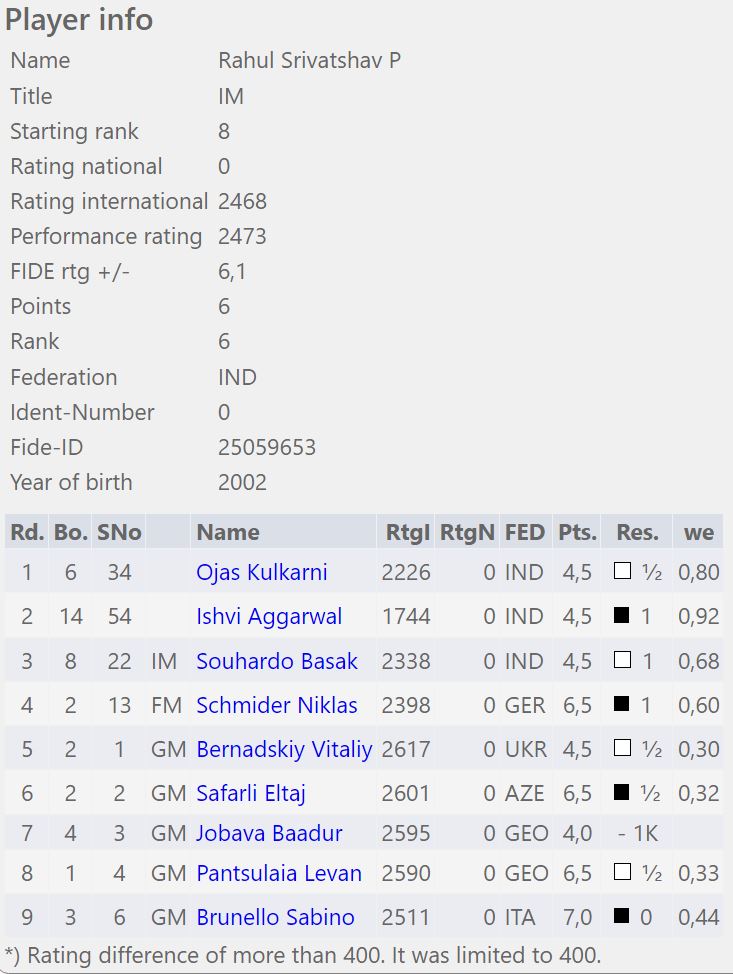Open Ishvi Aggarwal player page
This screenshot has width=733, height=974.
pyautogui.click(x=269, y=617)
